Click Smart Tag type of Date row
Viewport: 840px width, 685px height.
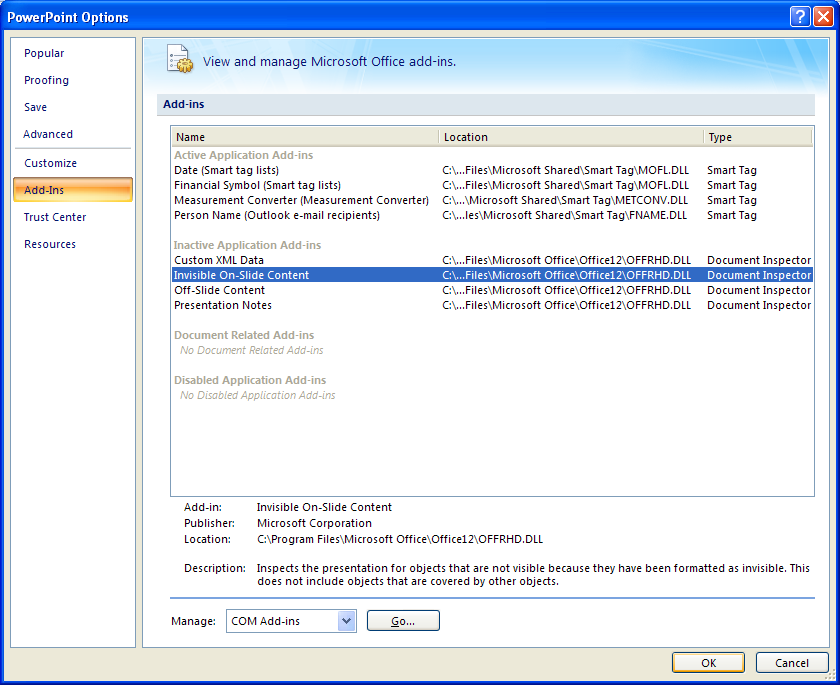pyautogui.click(x=732, y=170)
